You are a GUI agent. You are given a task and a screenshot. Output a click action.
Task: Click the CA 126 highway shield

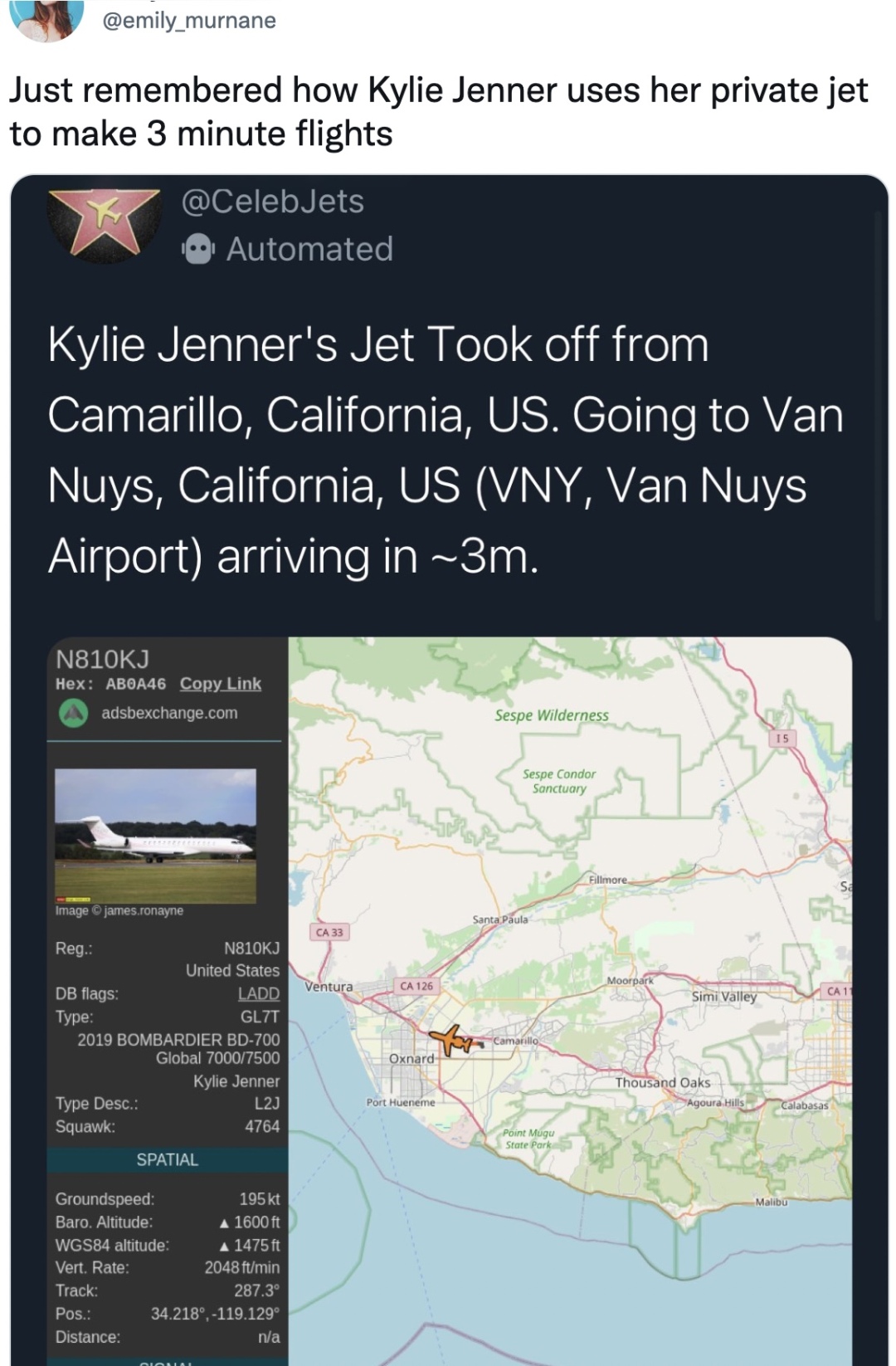click(416, 986)
